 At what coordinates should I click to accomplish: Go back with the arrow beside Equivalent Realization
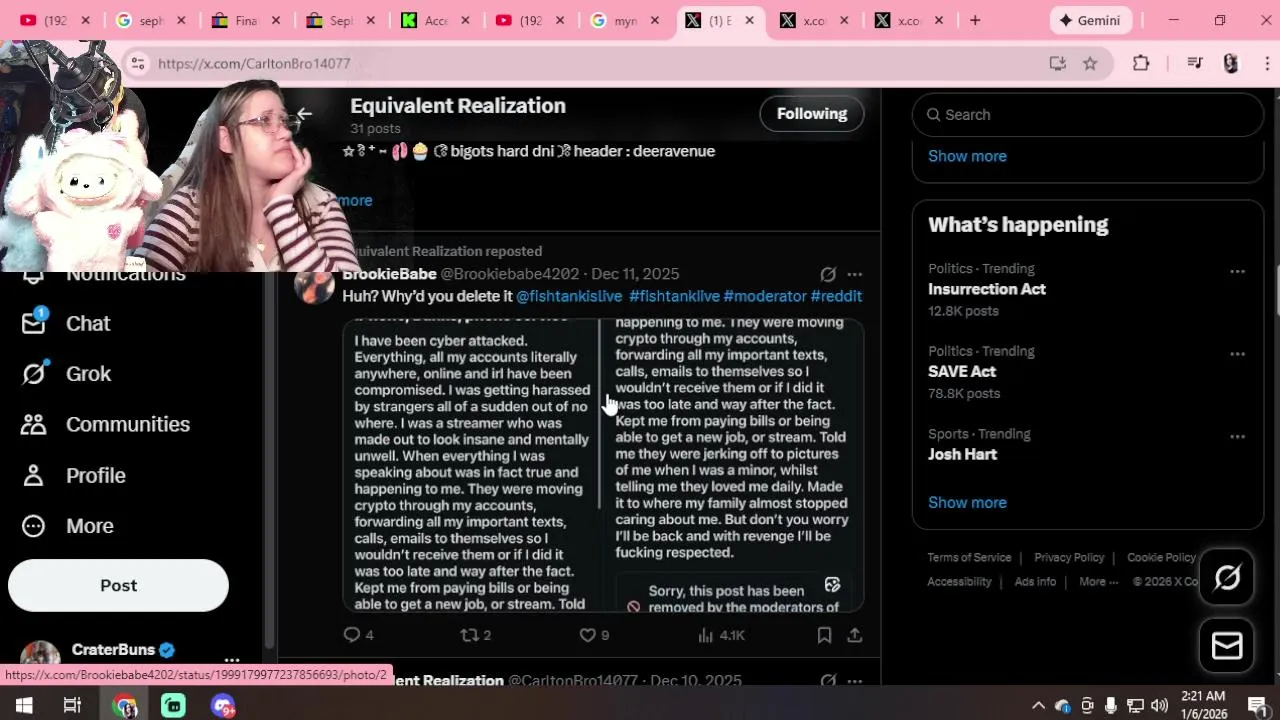coord(304,113)
